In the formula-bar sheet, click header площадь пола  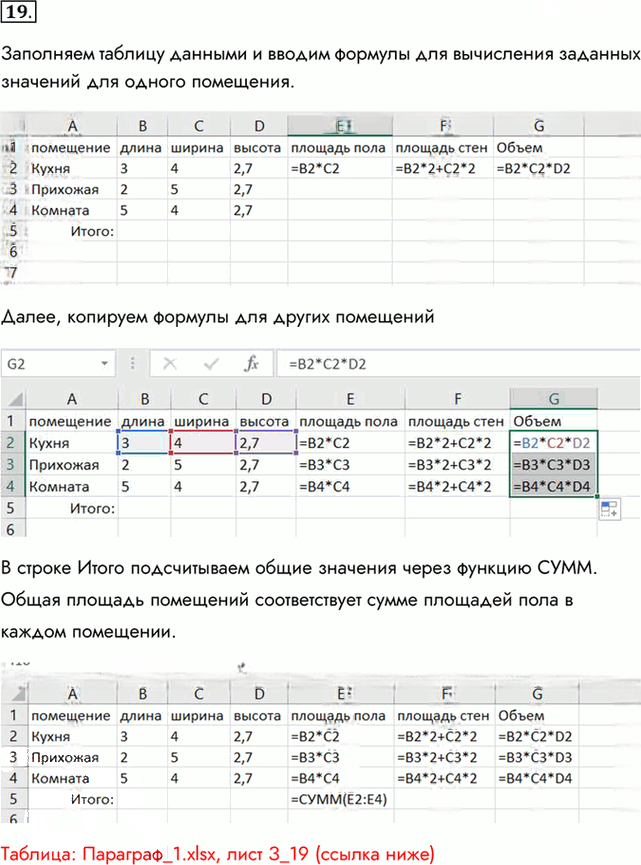[348, 421]
